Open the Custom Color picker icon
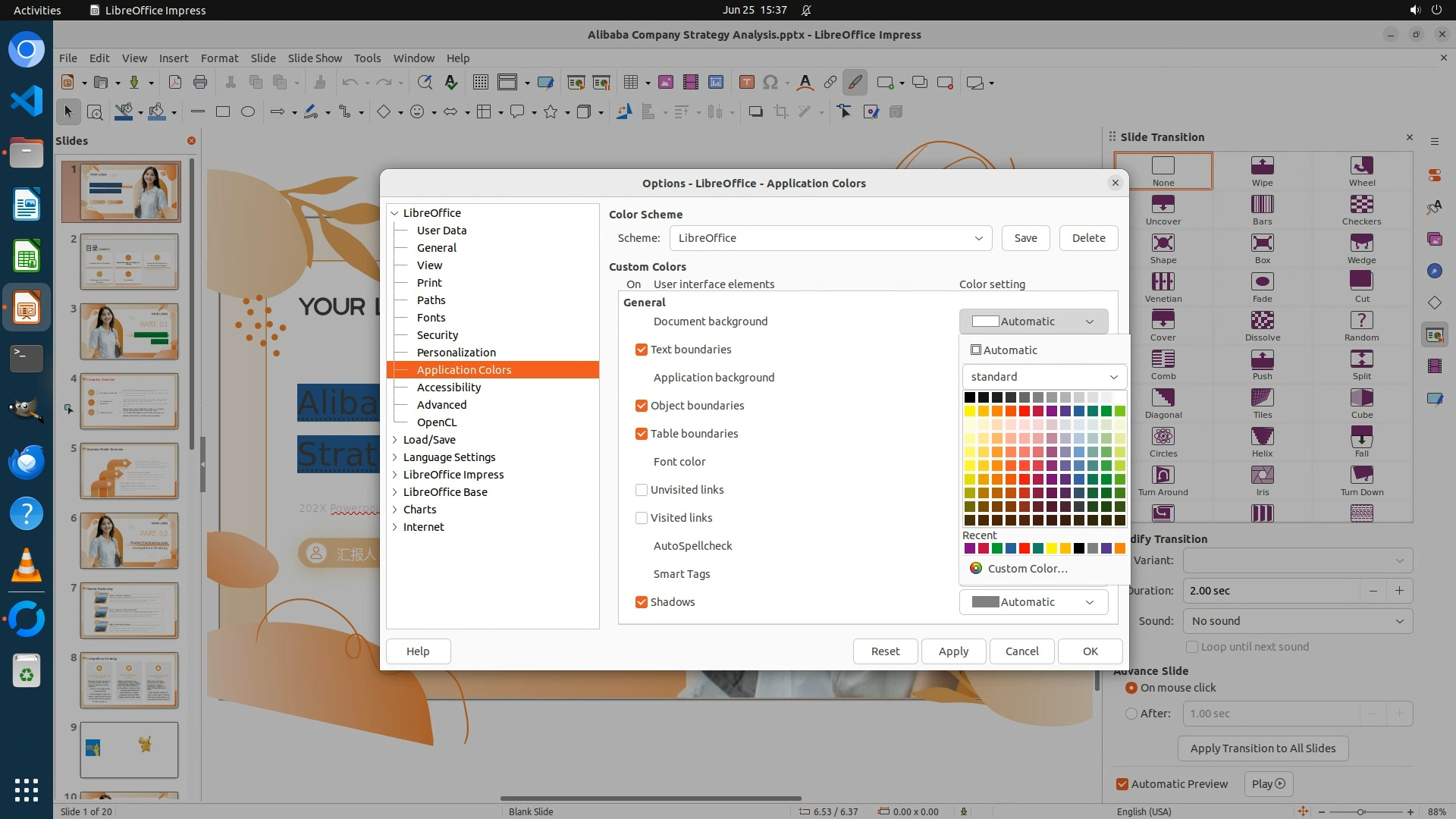1456x819 pixels. (x=976, y=569)
